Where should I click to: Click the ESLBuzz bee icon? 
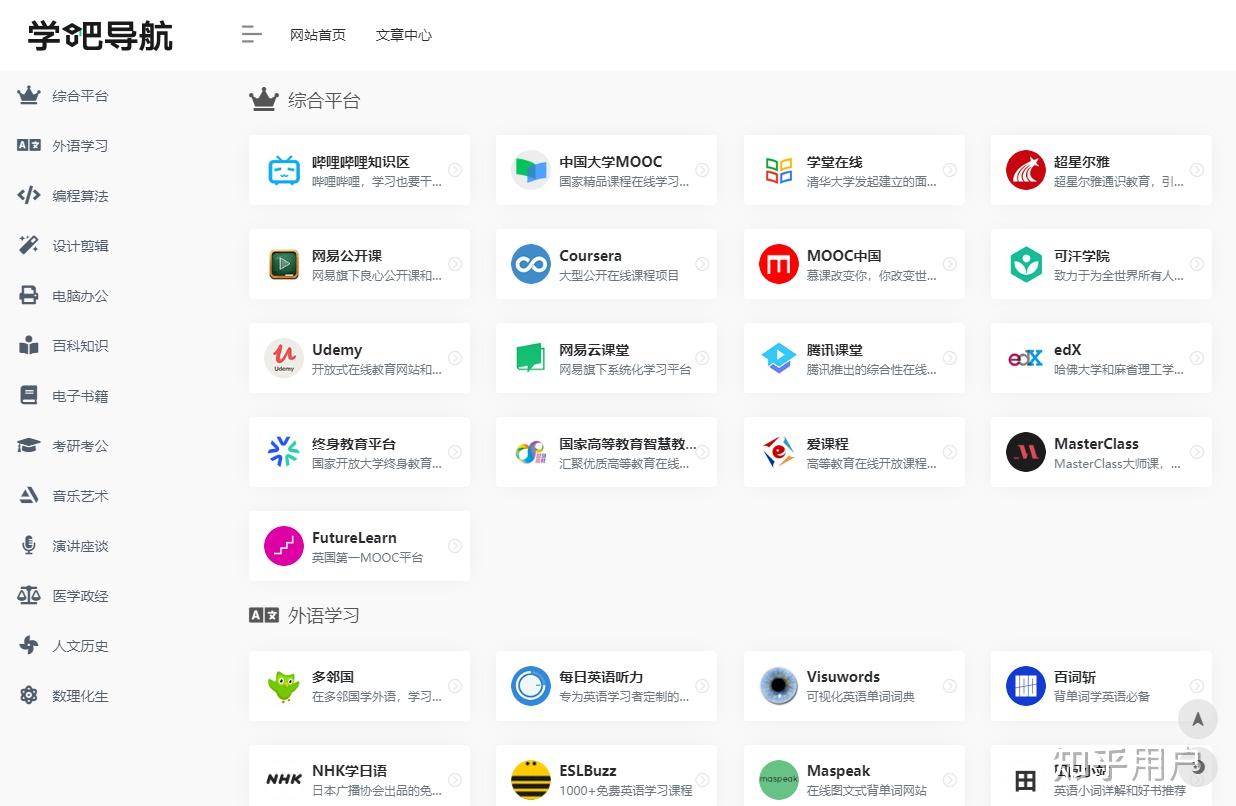[x=530, y=780]
